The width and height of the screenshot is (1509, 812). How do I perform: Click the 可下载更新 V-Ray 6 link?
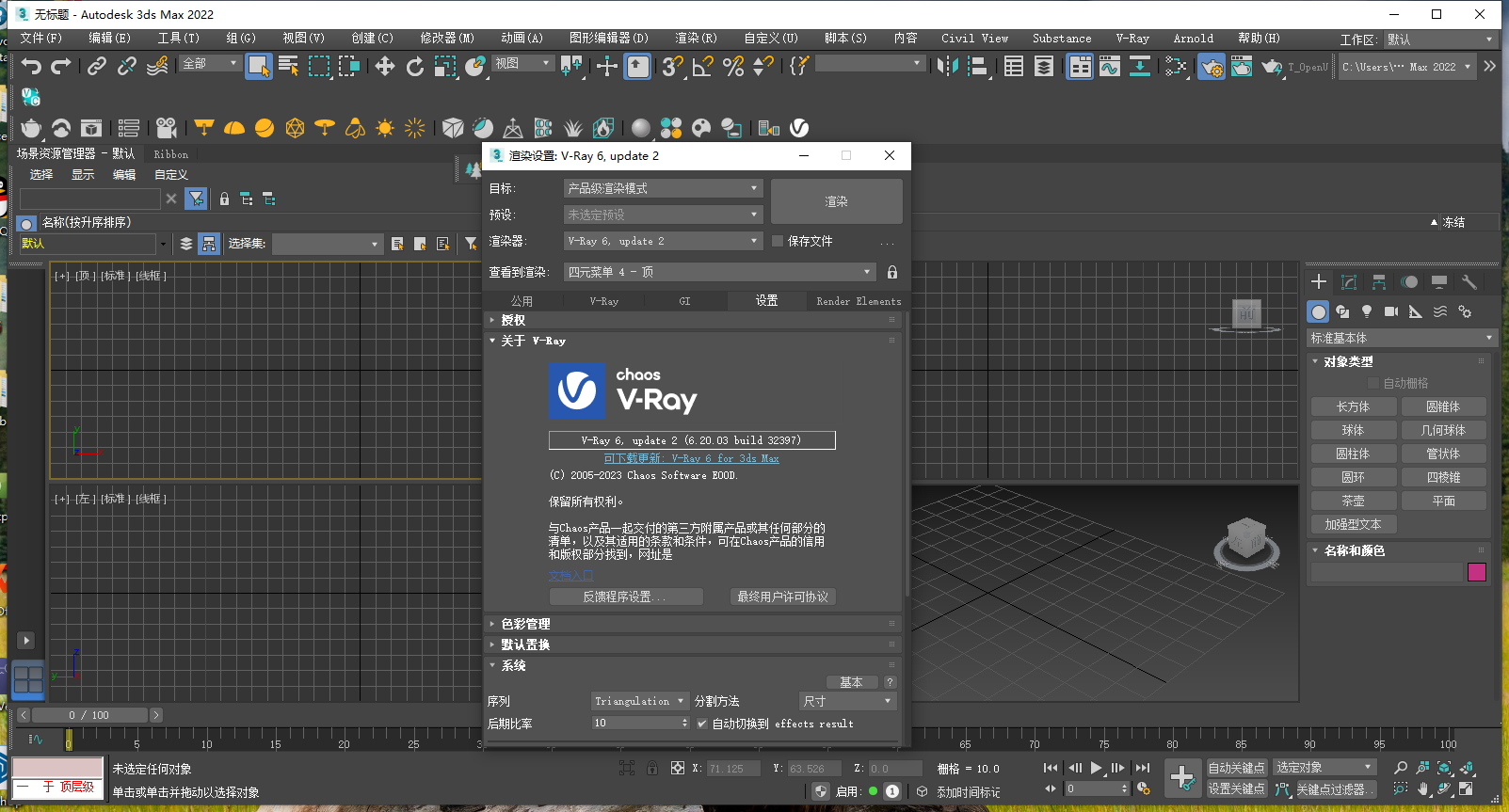(x=691, y=458)
